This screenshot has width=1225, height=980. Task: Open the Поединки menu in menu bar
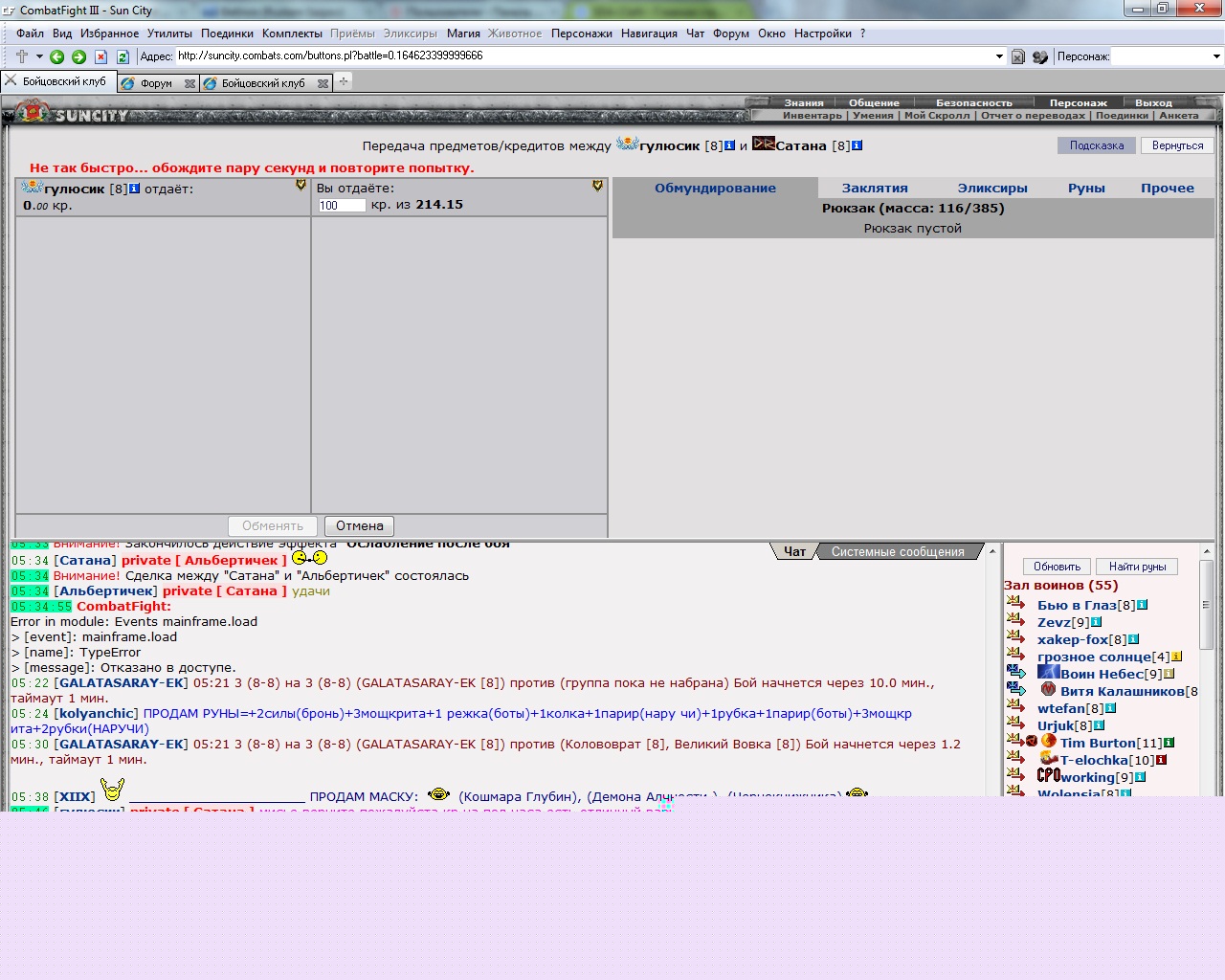pyautogui.click(x=227, y=33)
